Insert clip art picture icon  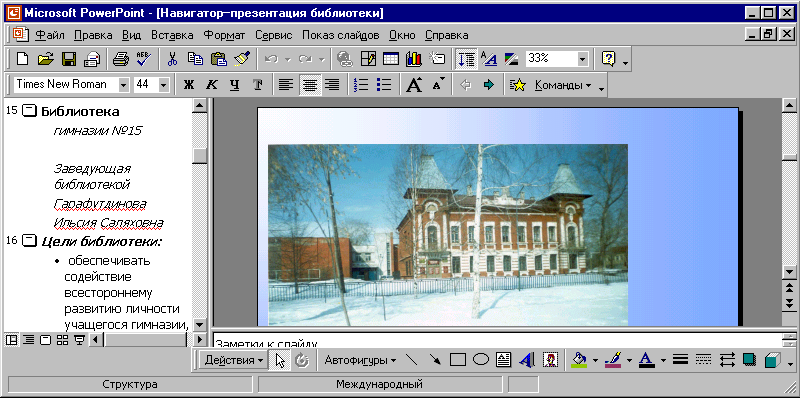550,360
